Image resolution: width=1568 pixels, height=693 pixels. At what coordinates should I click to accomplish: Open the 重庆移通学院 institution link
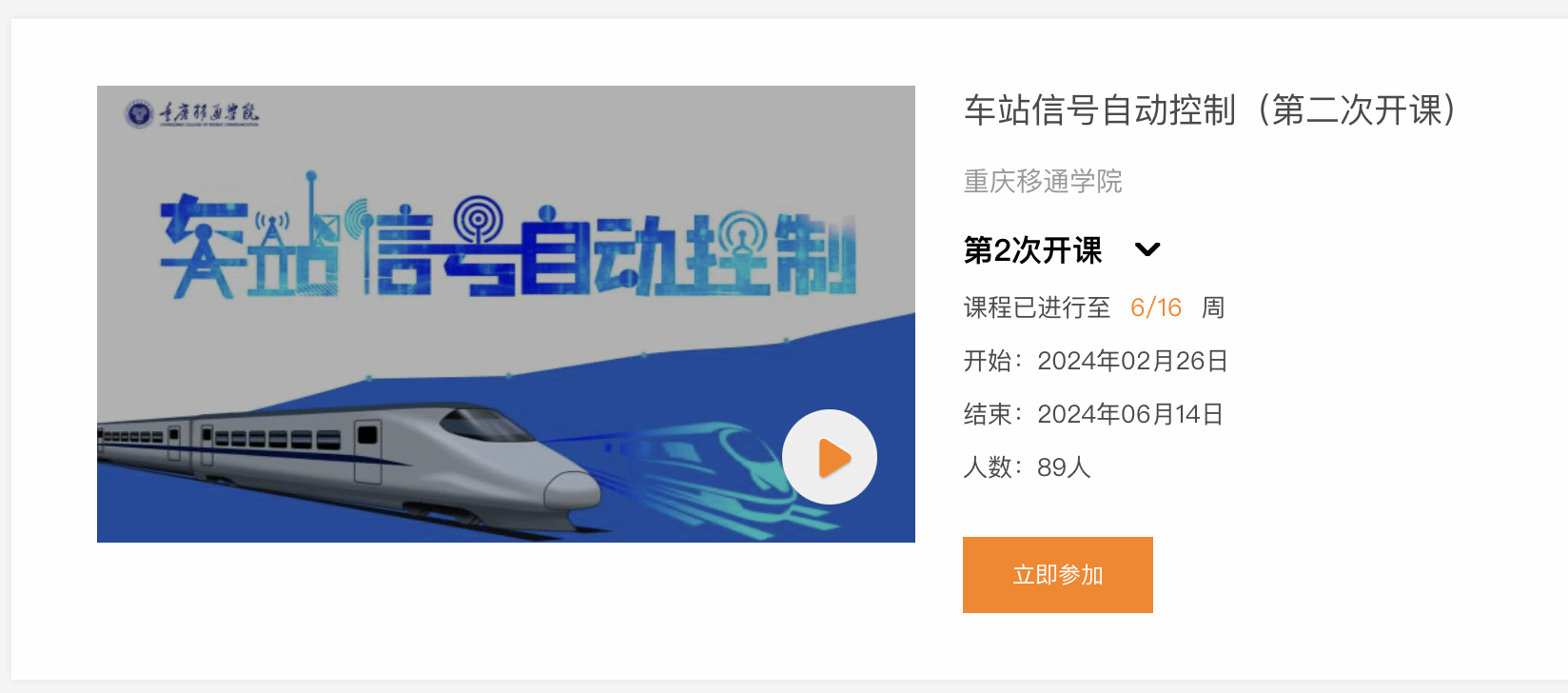pos(1043,181)
